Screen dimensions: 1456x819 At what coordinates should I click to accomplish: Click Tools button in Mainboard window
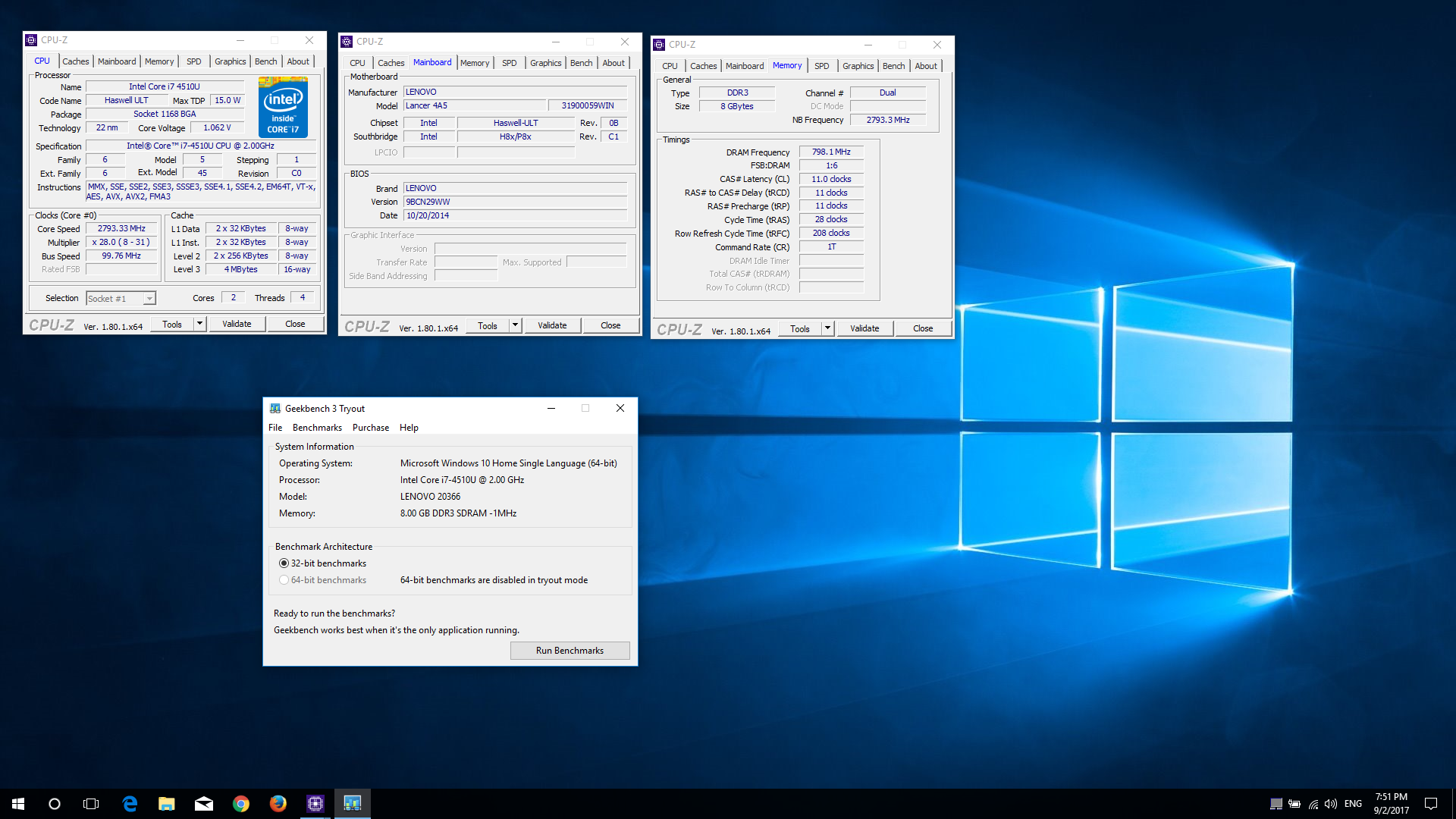[488, 325]
